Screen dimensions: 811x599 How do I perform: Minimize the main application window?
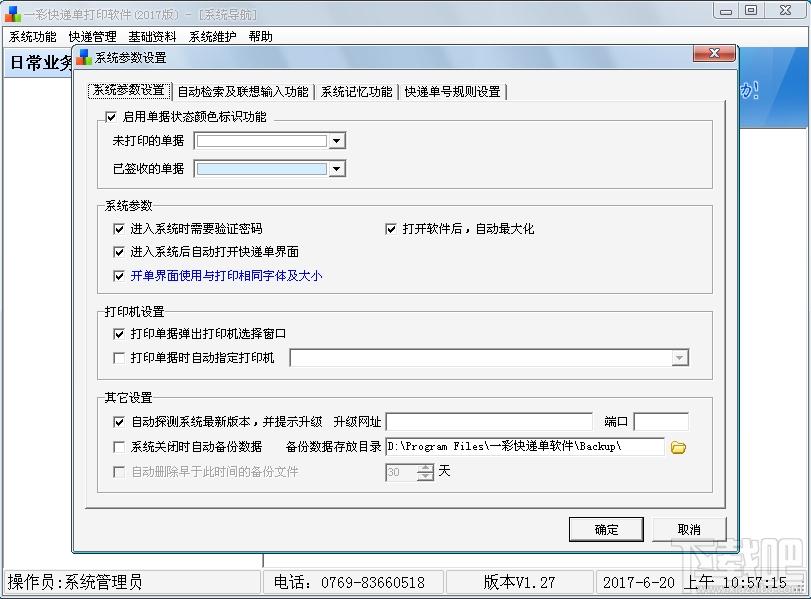726,10
